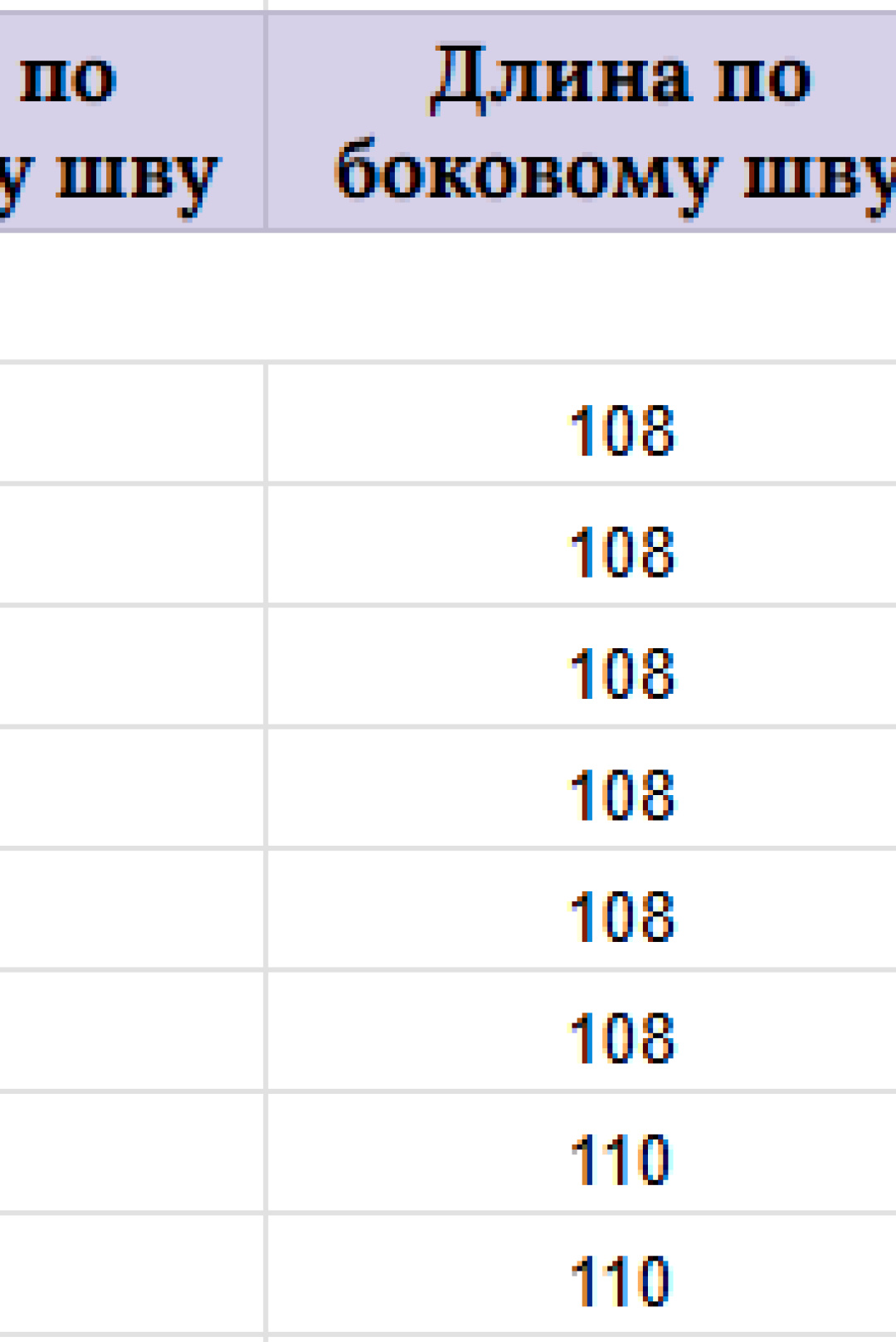Click the empty cell left of the first 110
This screenshot has height=1342, width=896.
tap(131, 1152)
